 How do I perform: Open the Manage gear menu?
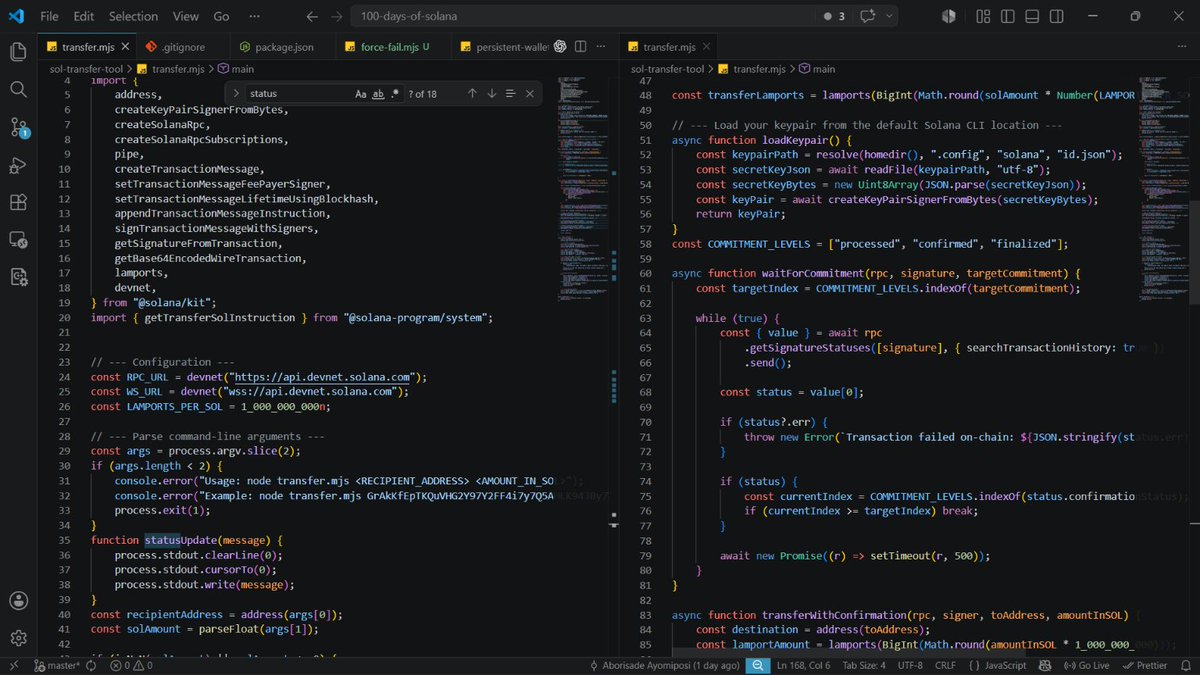pyautogui.click(x=18, y=638)
